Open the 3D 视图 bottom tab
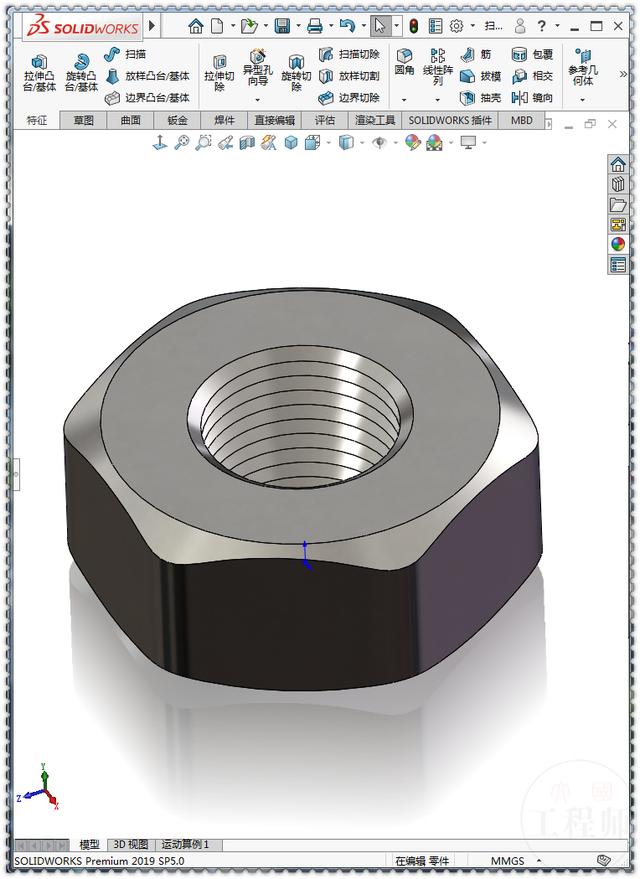The width and height of the screenshot is (640, 879). 131,844
